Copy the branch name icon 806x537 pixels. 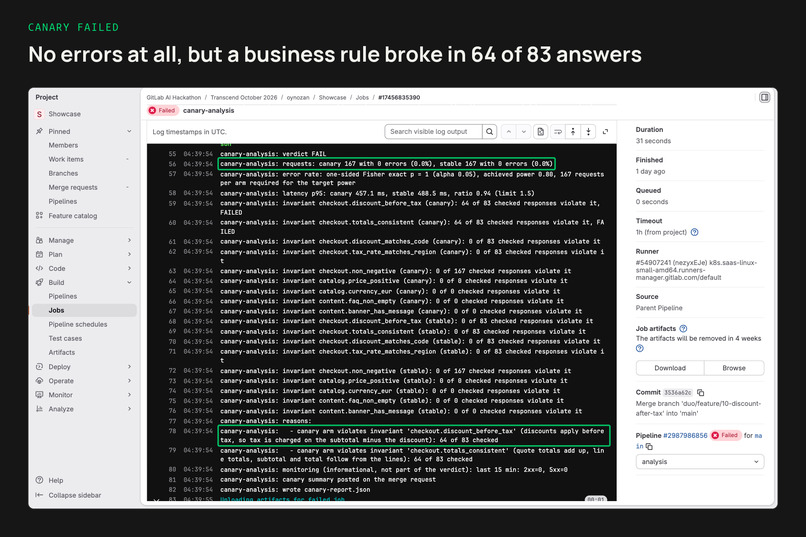click(649, 447)
